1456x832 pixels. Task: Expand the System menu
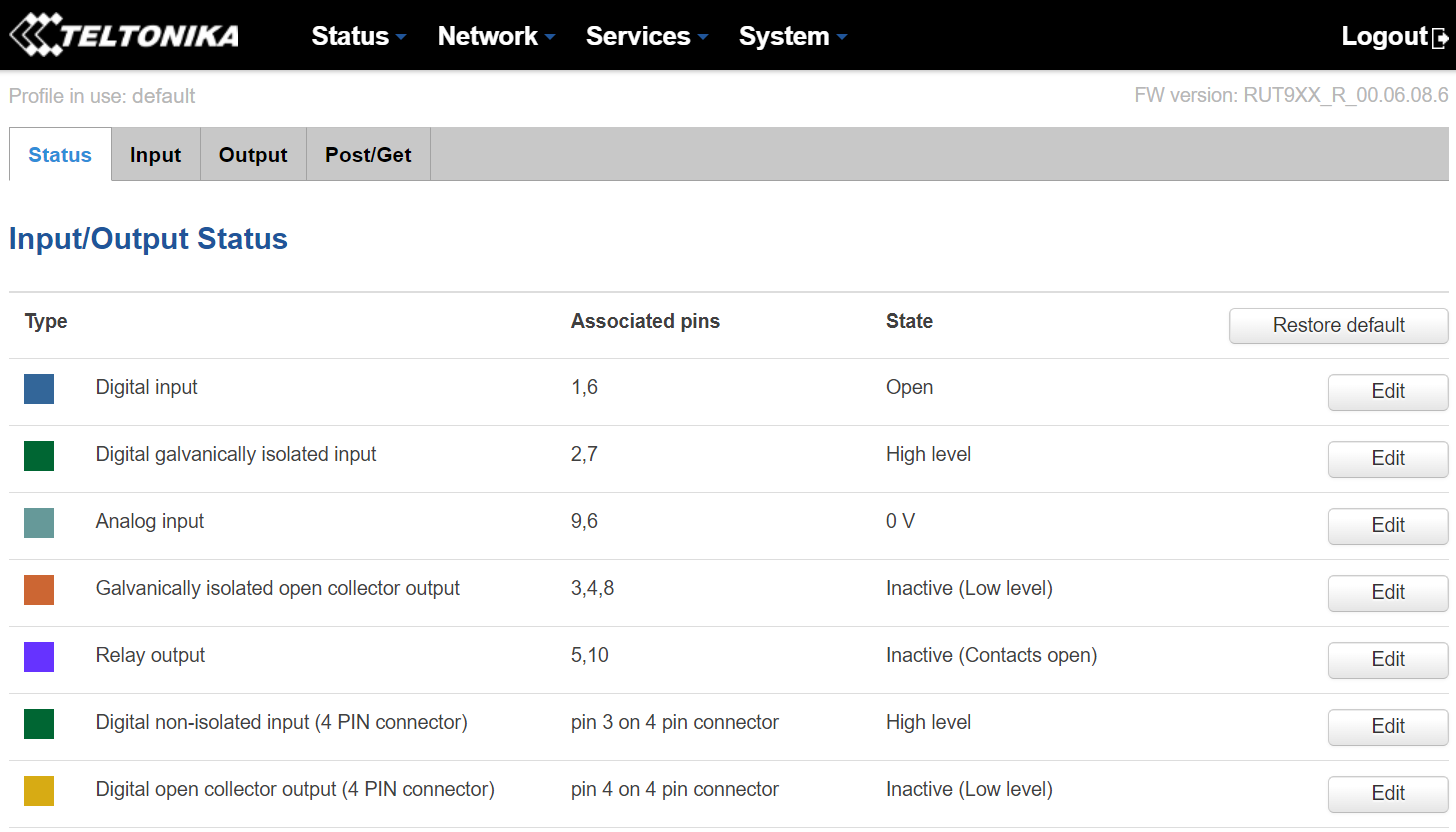pyautogui.click(x=793, y=36)
